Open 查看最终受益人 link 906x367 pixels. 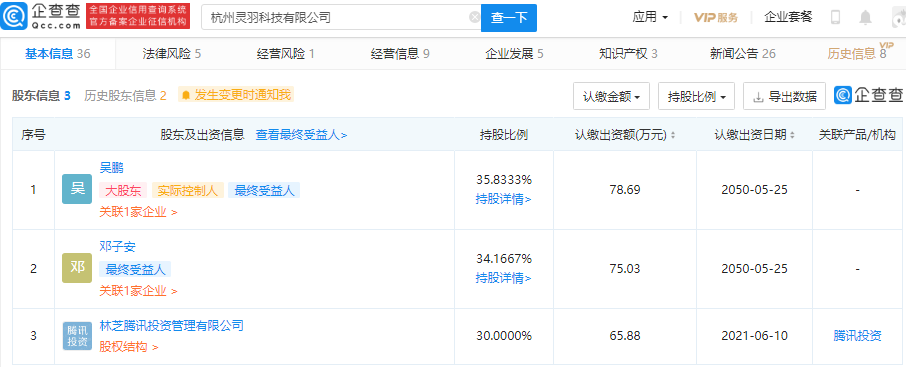coord(302,135)
